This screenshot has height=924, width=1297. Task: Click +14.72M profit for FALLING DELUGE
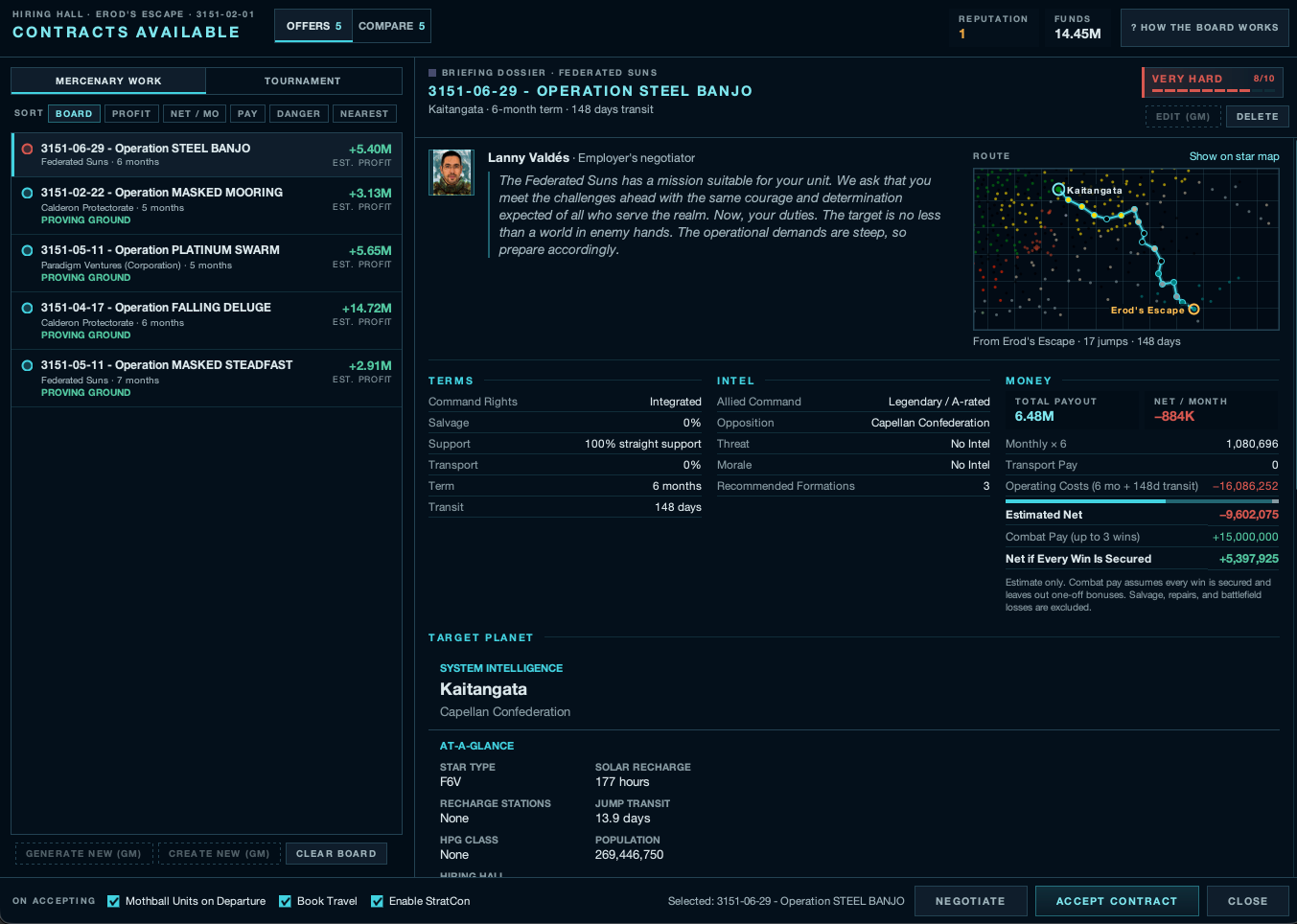point(366,309)
